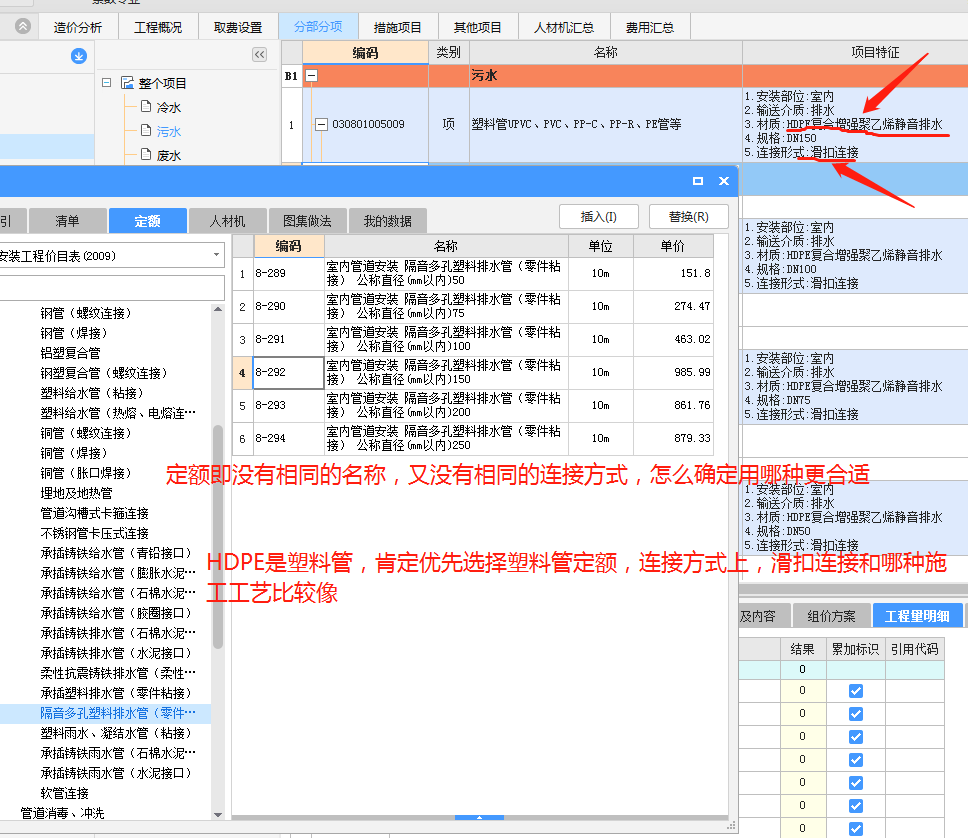
Task: Maximize the quota lookup dialog
Action: pyautogui.click(x=698, y=181)
